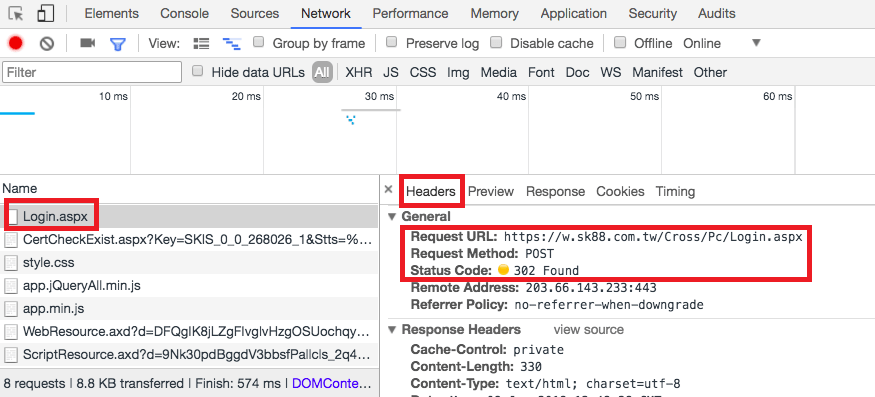This screenshot has height=397, width=875.
Task: Click into the Filter text field
Action: [x=92, y=72]
